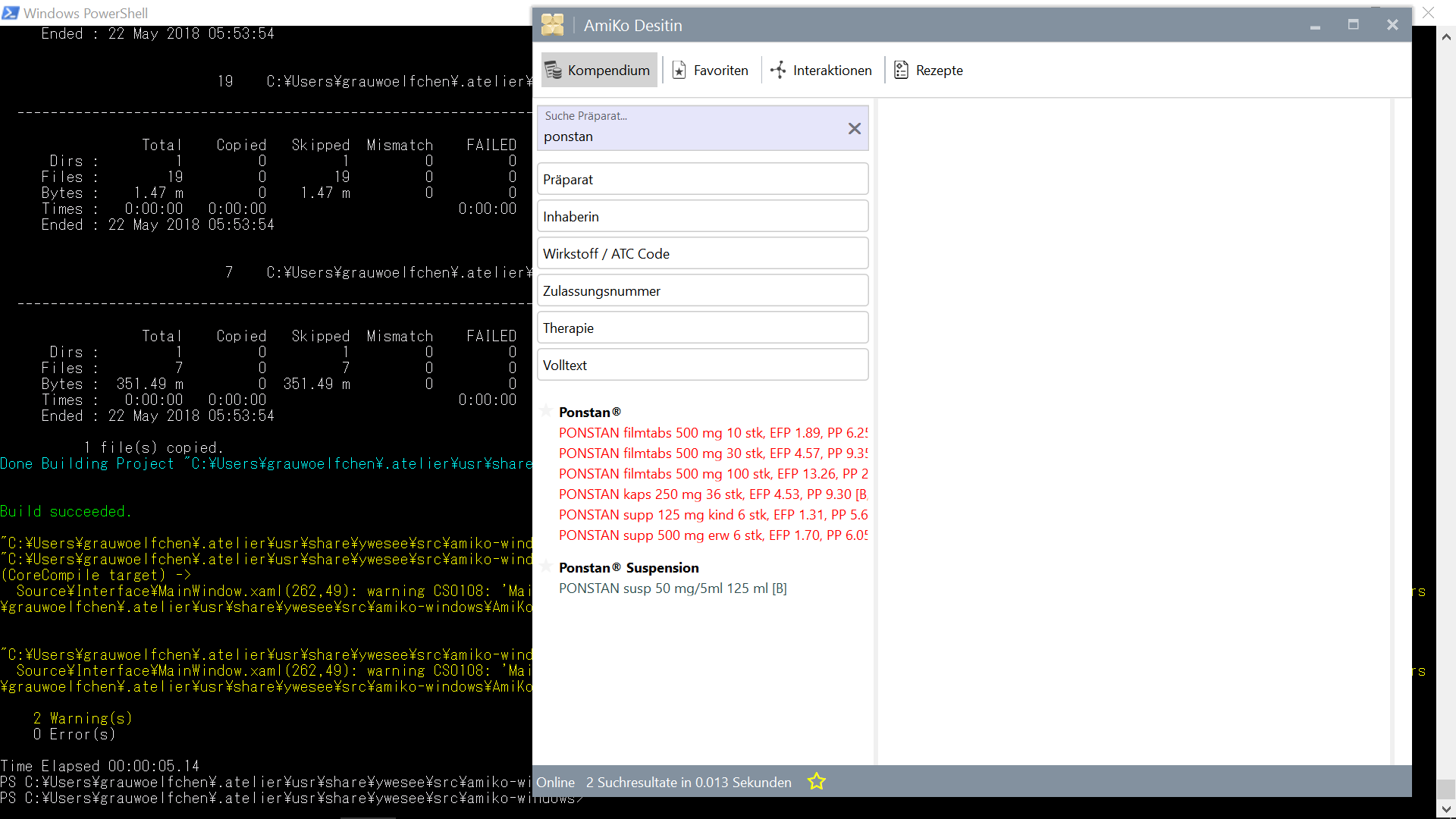The width and height of the screenshot is (1456, 819).
Task: Click the Windows PowerShell title icon
Action: [10, 13]
